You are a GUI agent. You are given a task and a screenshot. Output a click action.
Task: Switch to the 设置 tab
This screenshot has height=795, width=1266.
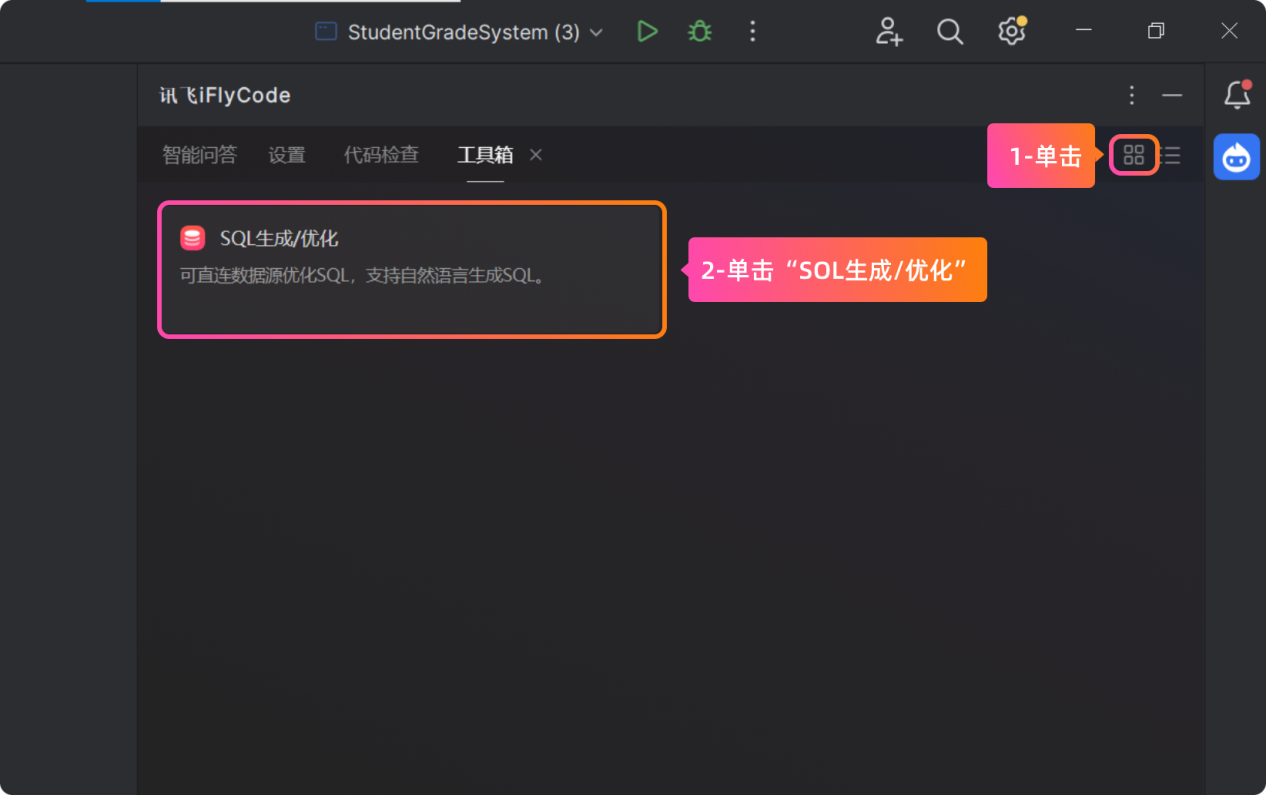tap(287, 155)
